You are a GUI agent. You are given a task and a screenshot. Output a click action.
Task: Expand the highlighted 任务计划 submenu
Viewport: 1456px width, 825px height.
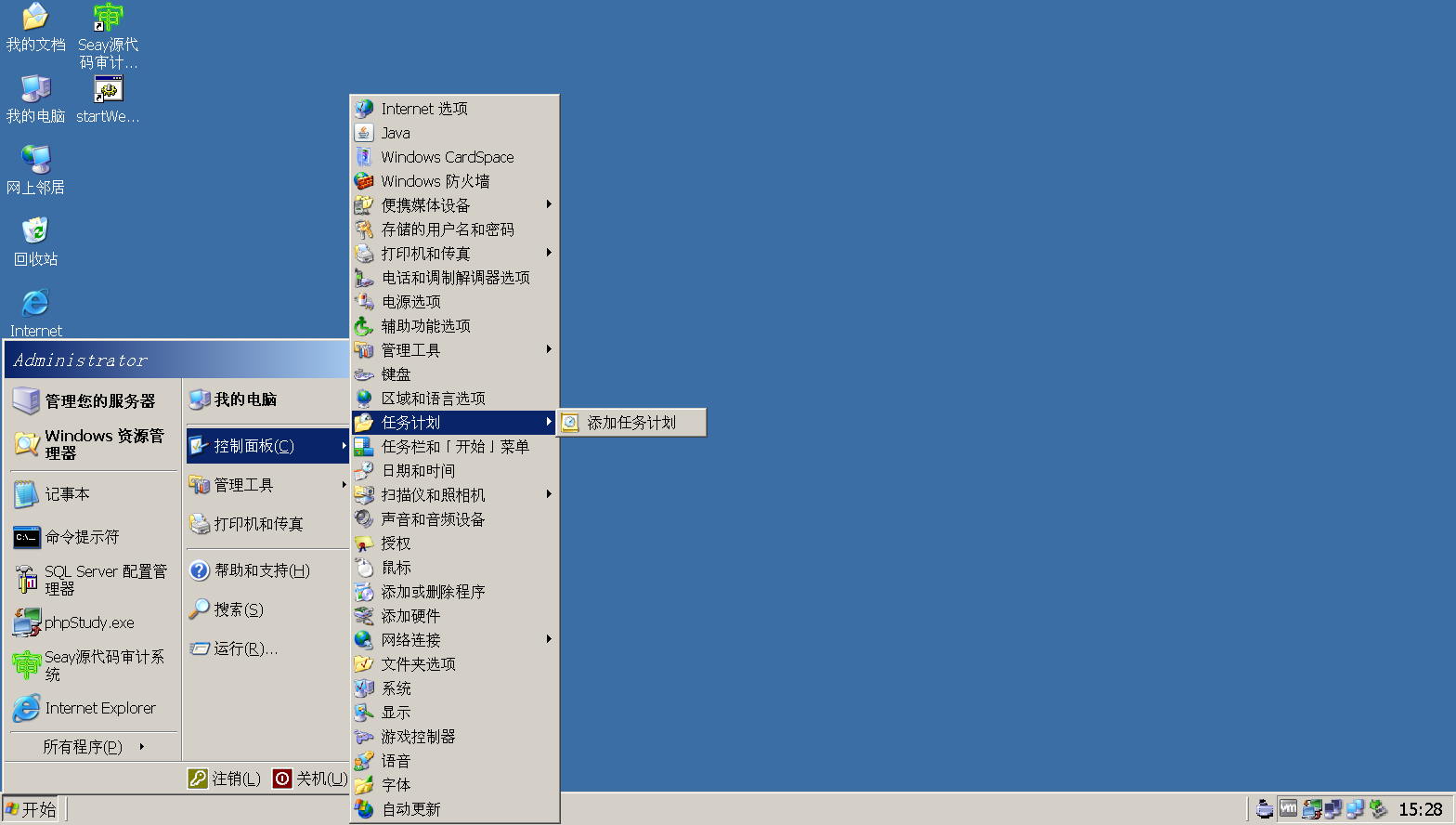pyautogui.click(x=455, y=423)
